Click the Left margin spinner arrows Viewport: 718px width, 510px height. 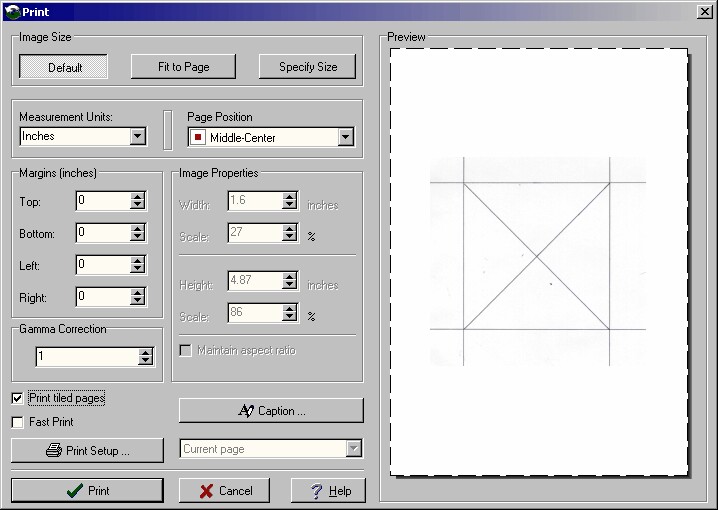[x=137, y=265]
